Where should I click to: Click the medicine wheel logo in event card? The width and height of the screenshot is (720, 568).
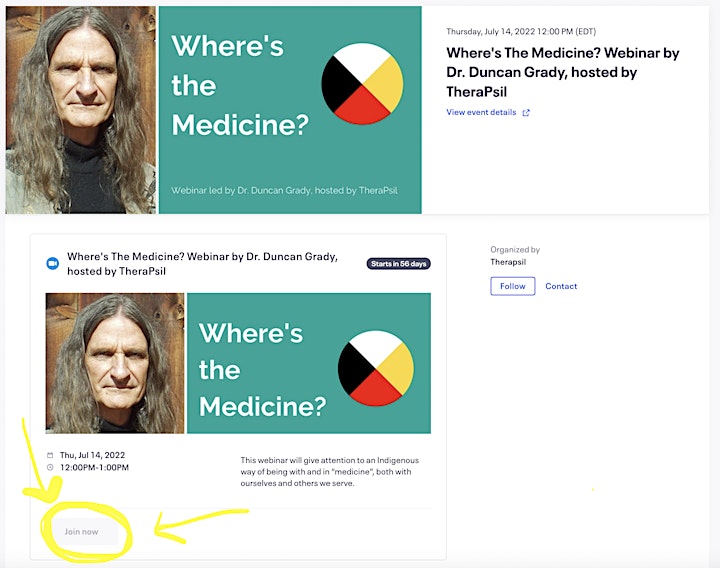[376, 368]
